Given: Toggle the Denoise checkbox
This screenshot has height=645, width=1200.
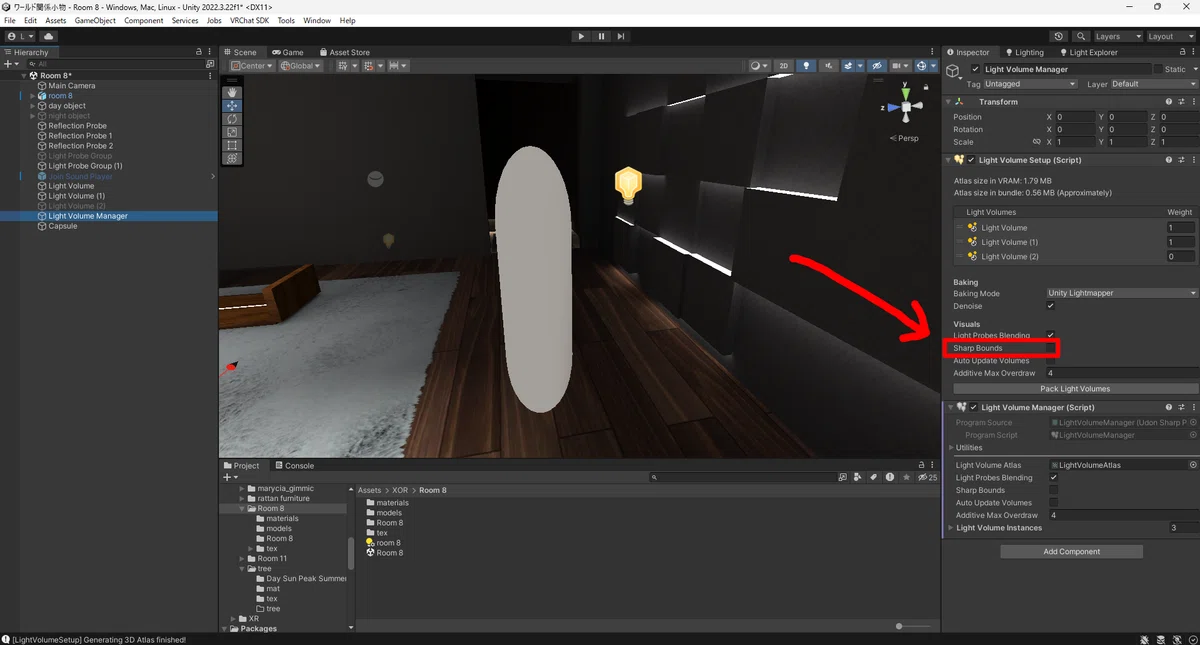Looking at the screenshot, I should point(1050,306).
